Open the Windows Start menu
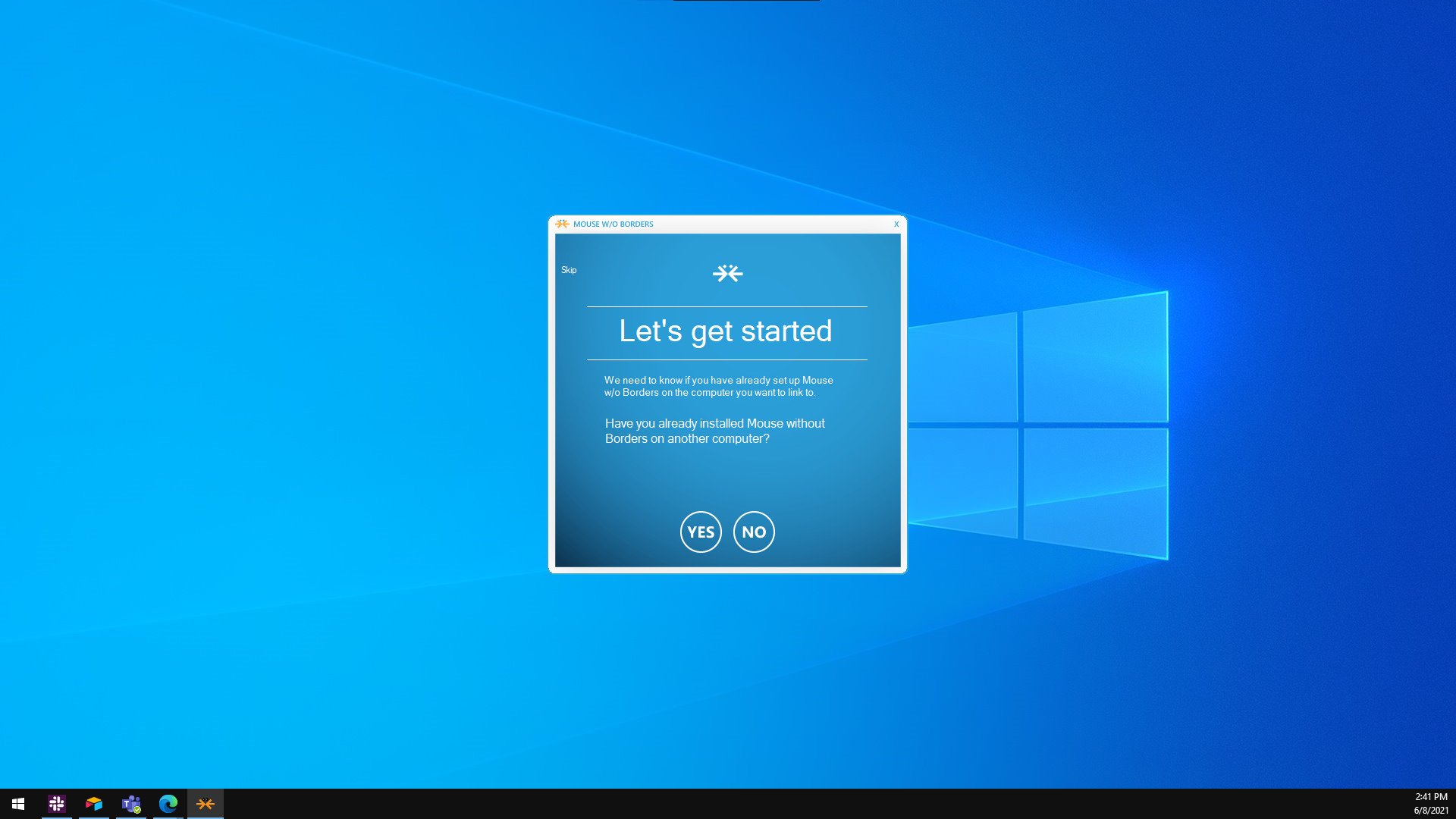Image resolution: width=1456 pixels, height=819 pixels. point(18,804)
